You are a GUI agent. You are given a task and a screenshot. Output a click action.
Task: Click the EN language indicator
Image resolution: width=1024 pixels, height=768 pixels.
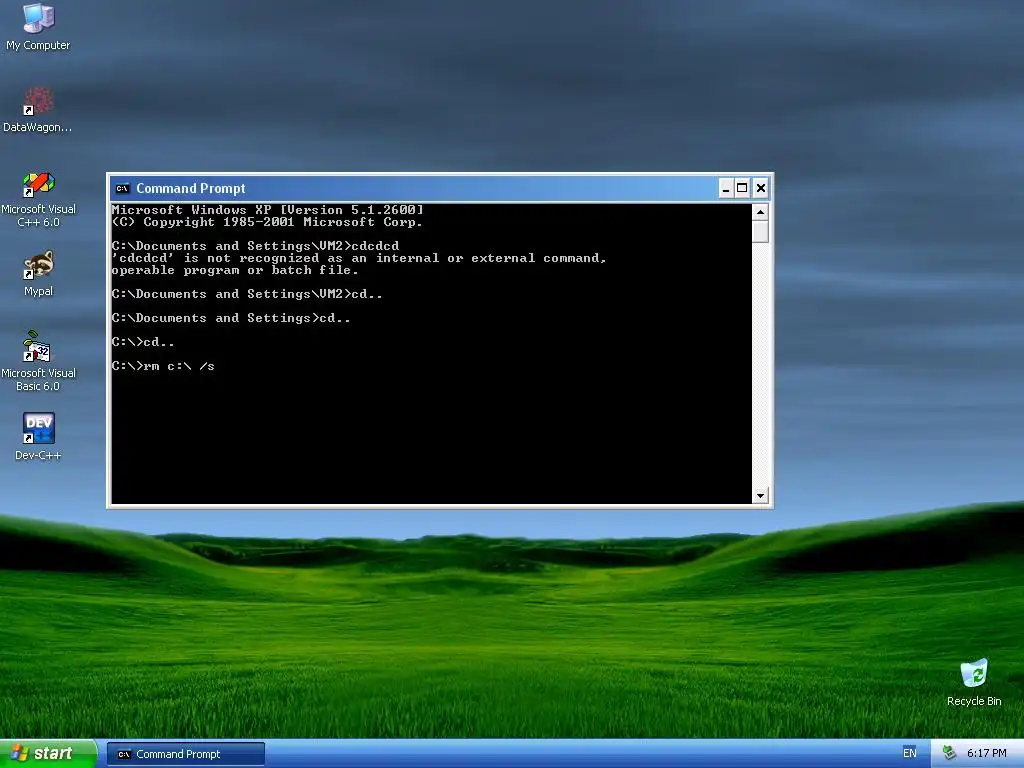[x=909, y=753]
